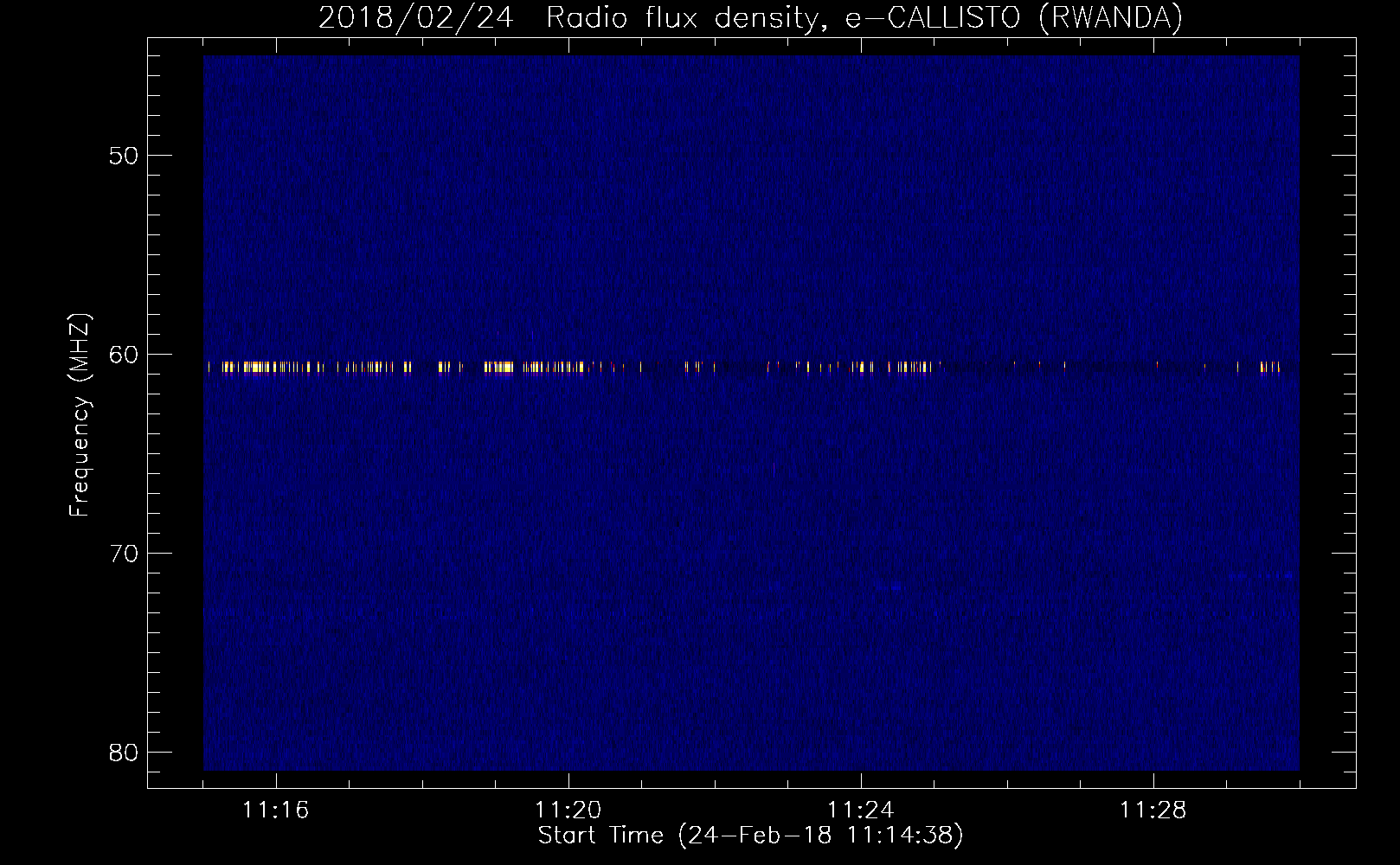This screenshot has height=865, width=1400.
Task: Click the 11:28 time tick label
Action: [1153, 811]
